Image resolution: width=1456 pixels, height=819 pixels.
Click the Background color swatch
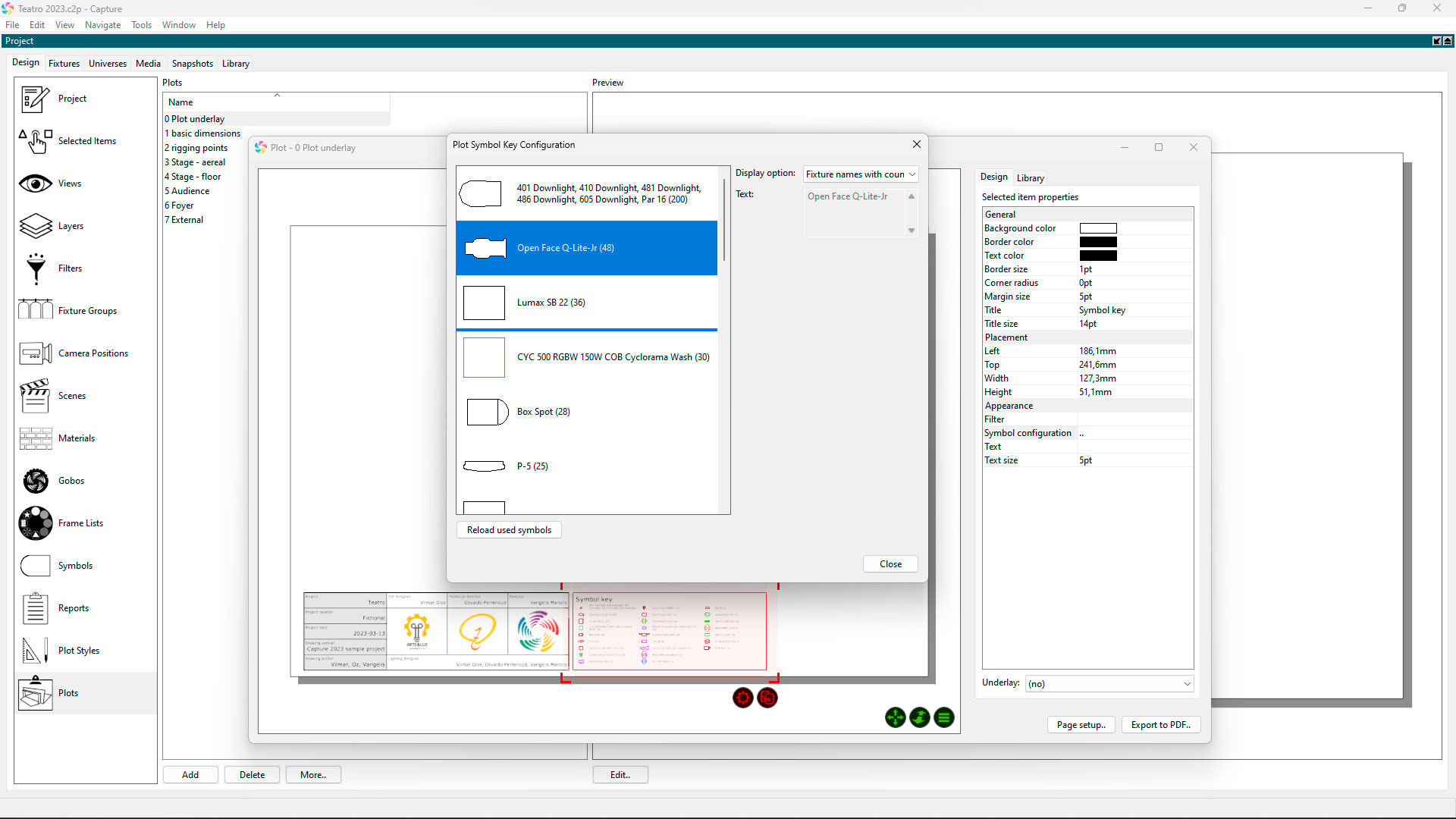[1098, 228]
